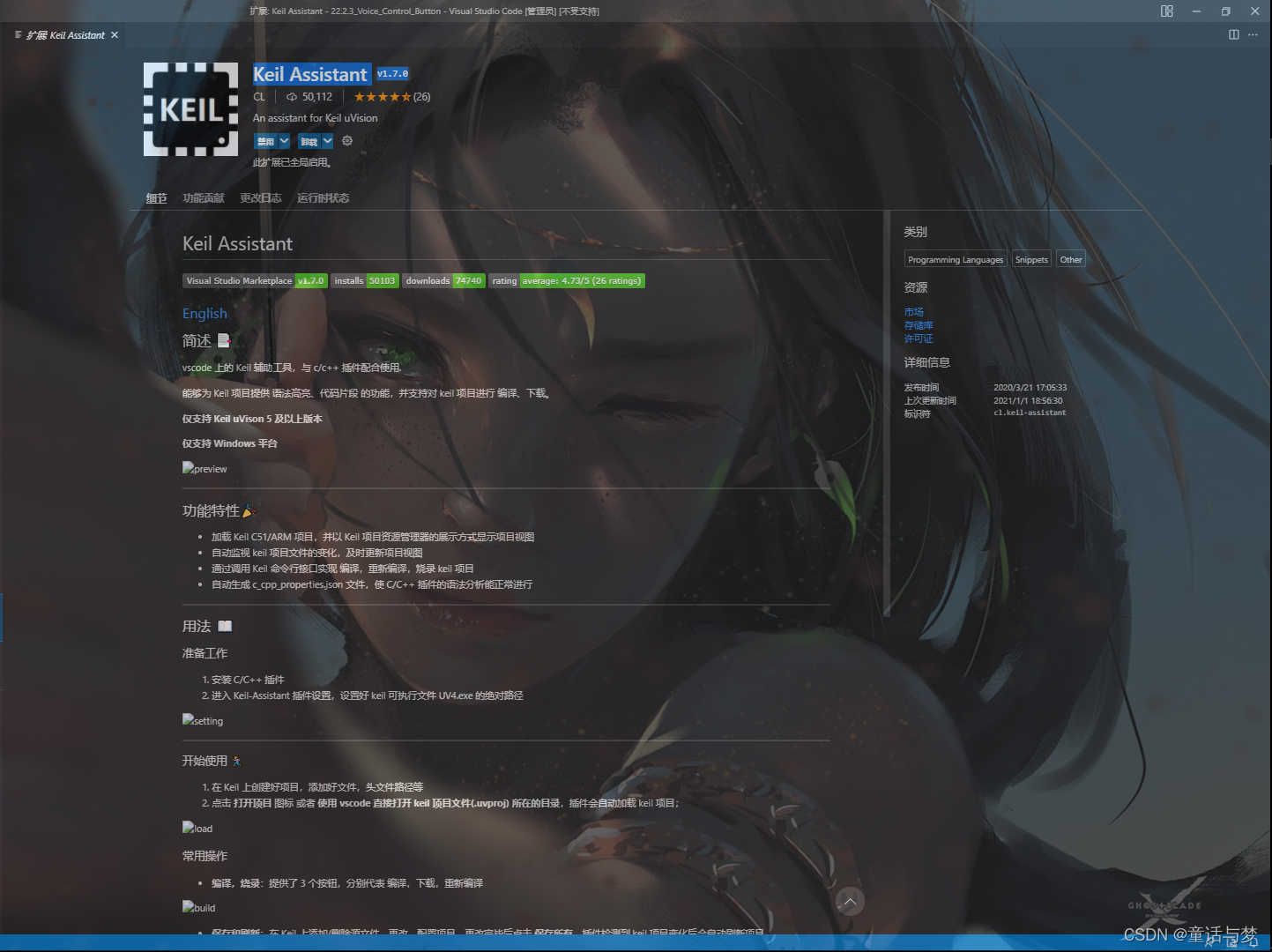This screenshot has width=1272, height=952.
Task: Click the Keil Assistant title heading
Action: point(310,74)
